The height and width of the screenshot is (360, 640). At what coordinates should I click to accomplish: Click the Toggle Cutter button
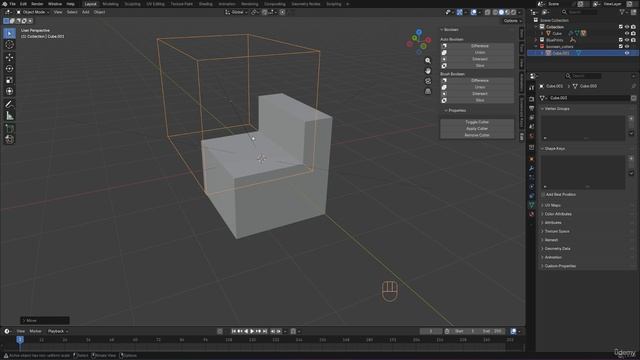477,122
